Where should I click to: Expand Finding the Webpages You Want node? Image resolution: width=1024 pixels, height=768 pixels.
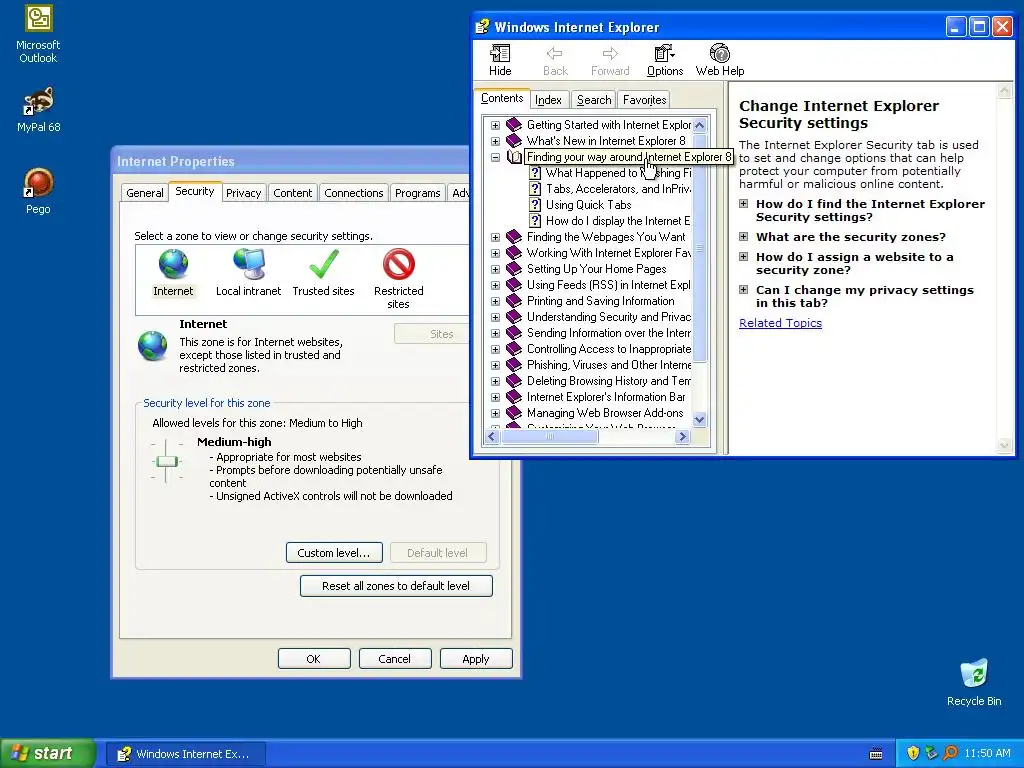click(495, 237)
